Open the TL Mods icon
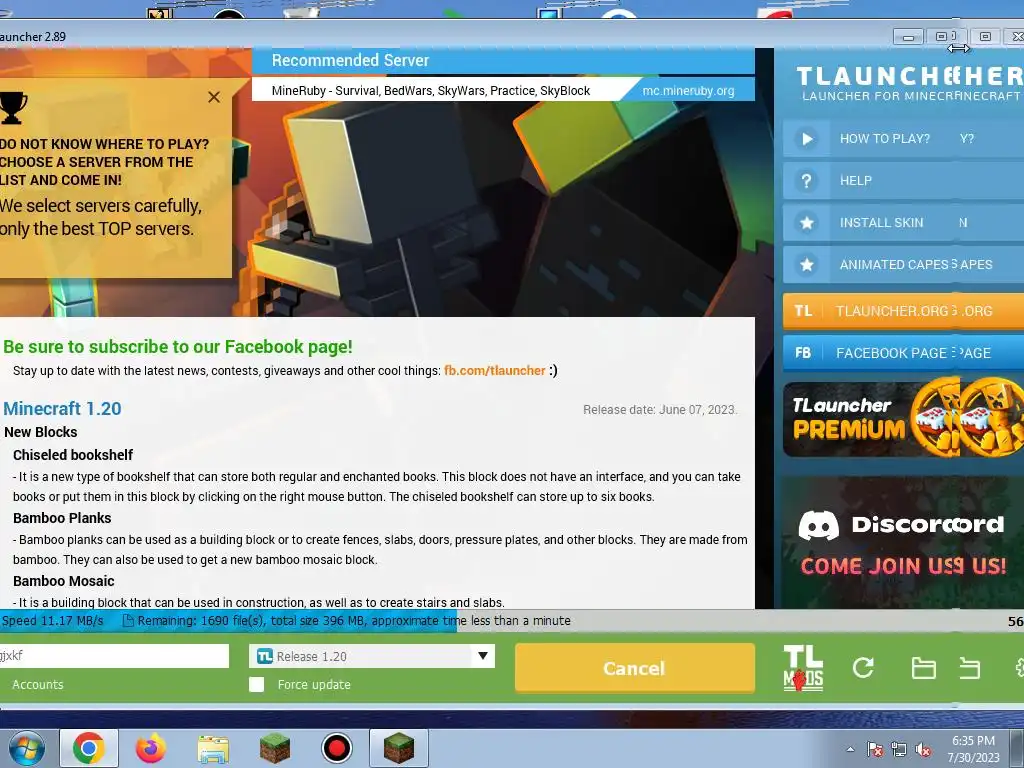The height and width of the screenshot is (768, 1024). coord(803,668)
